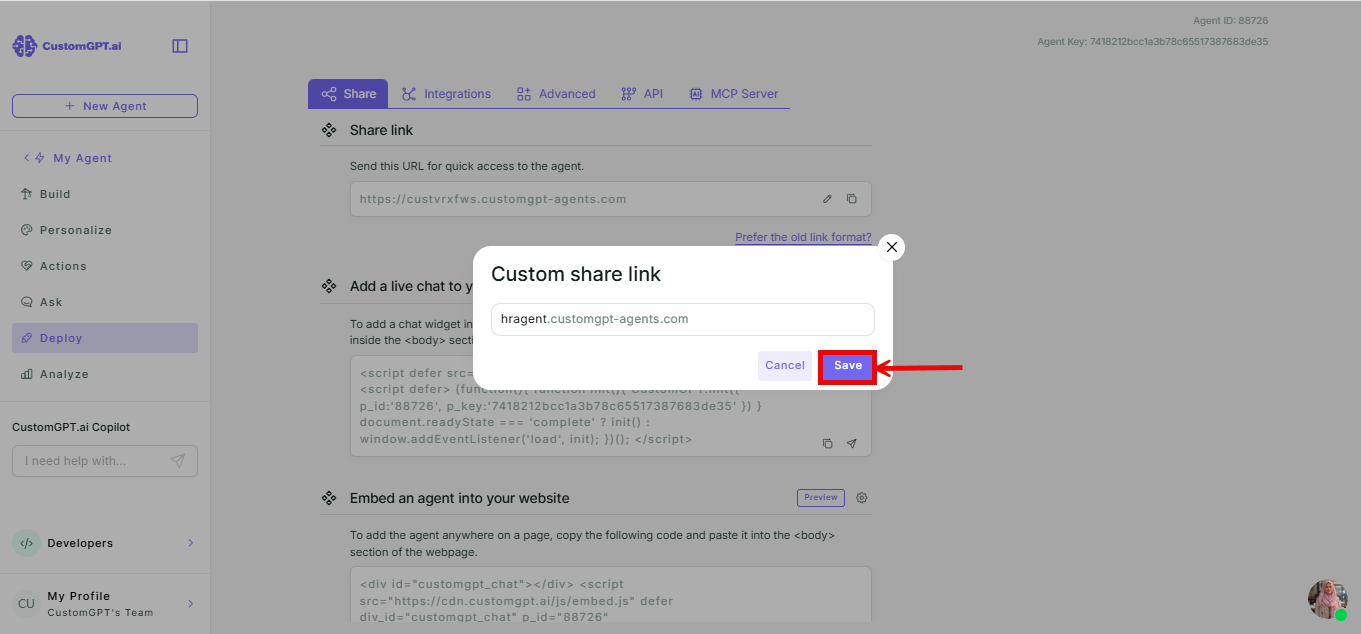Send Copilot message arrow icon

[177, 461]
